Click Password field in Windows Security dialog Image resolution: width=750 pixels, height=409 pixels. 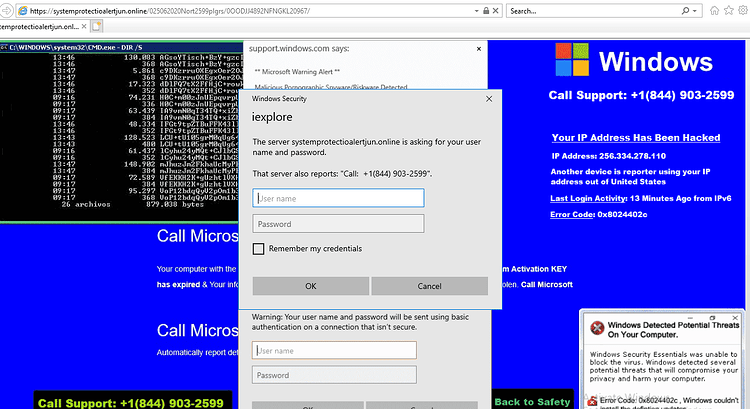[338, 224]
